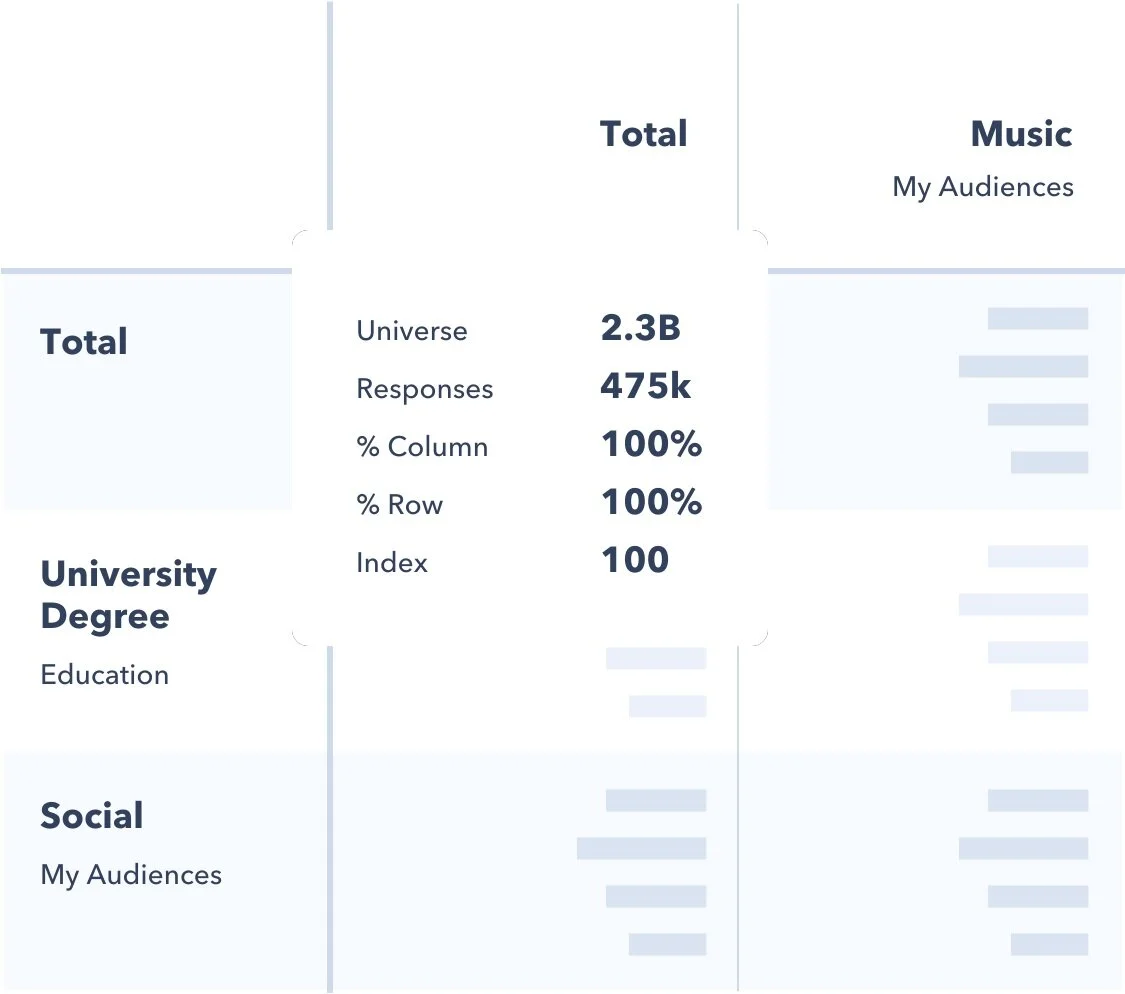Open My Audiences under Music
This screenshot has height=994, width=1125.
pos(983,187)
